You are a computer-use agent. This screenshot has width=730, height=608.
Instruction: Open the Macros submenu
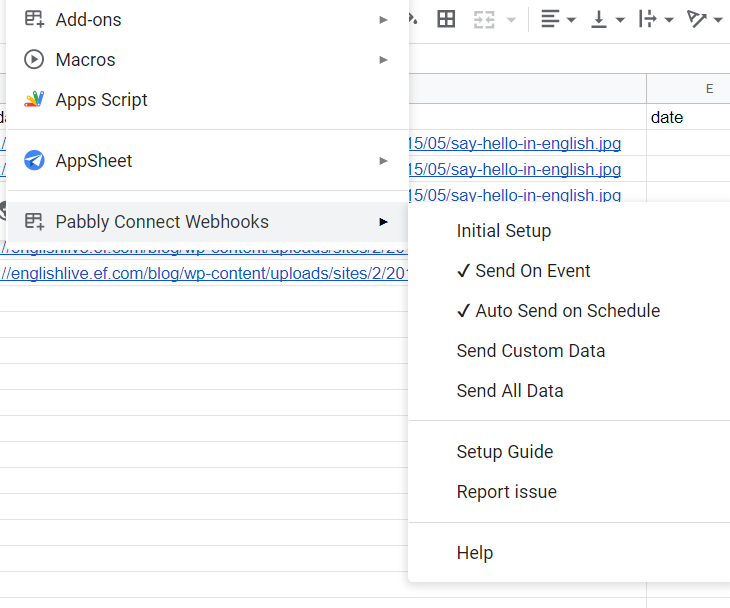[x=208, y=60]
